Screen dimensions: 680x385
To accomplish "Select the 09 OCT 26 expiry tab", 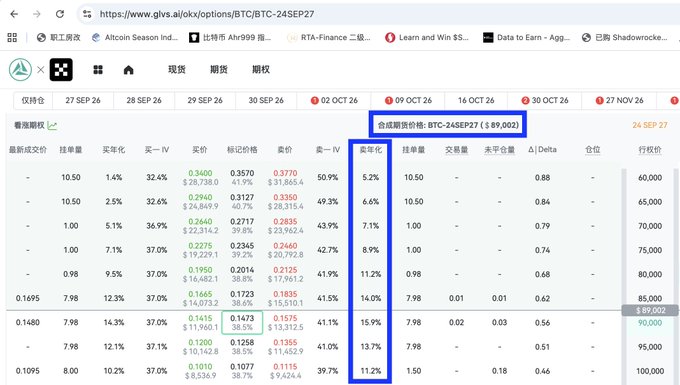I will 408,101.
